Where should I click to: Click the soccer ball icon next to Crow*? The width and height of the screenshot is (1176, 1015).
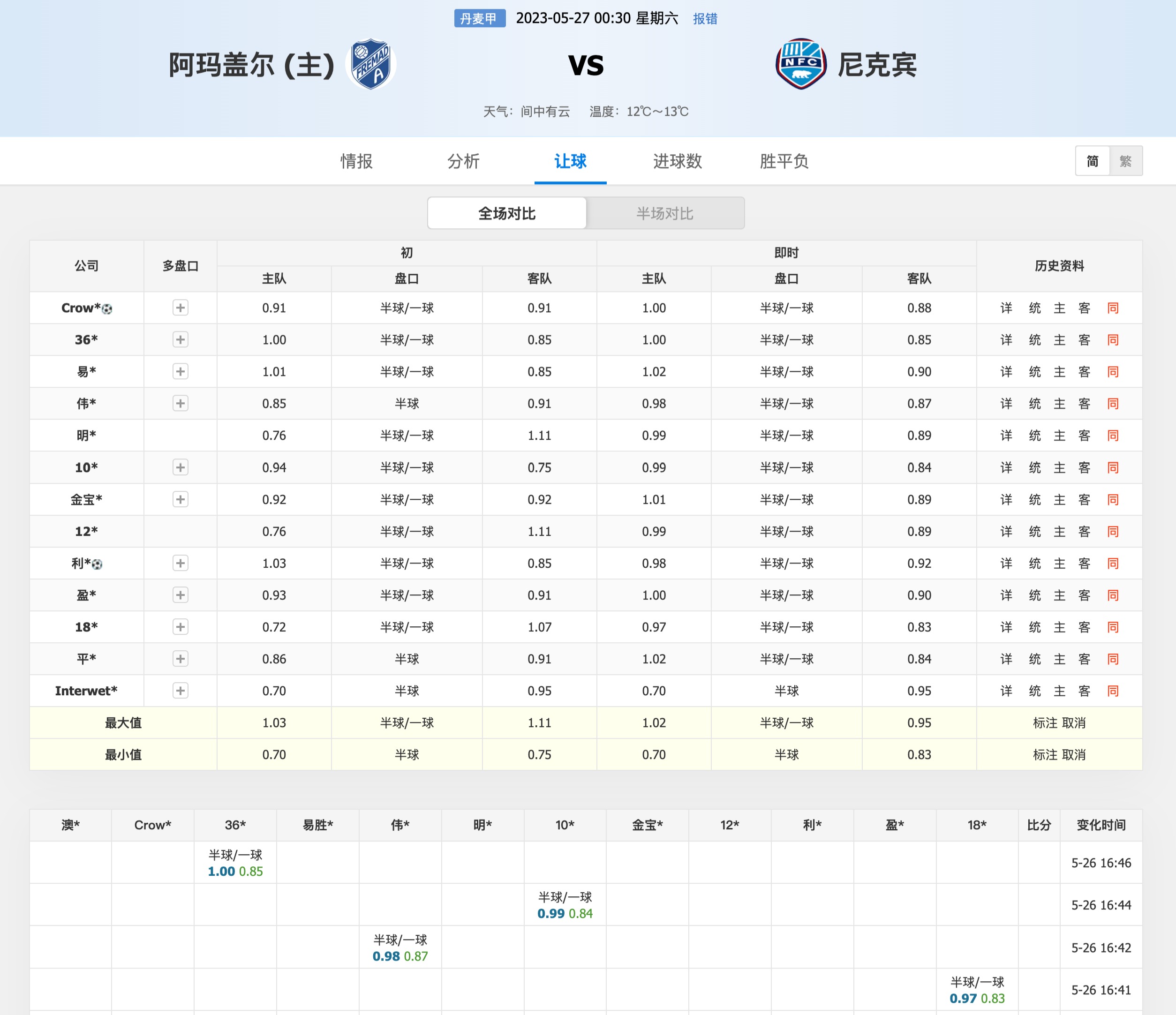107,309
